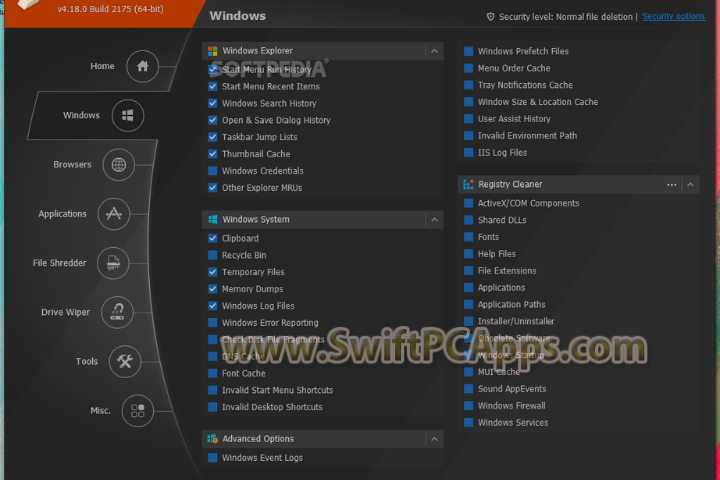Collapse the Registry Cleaner group

point(690,185)
